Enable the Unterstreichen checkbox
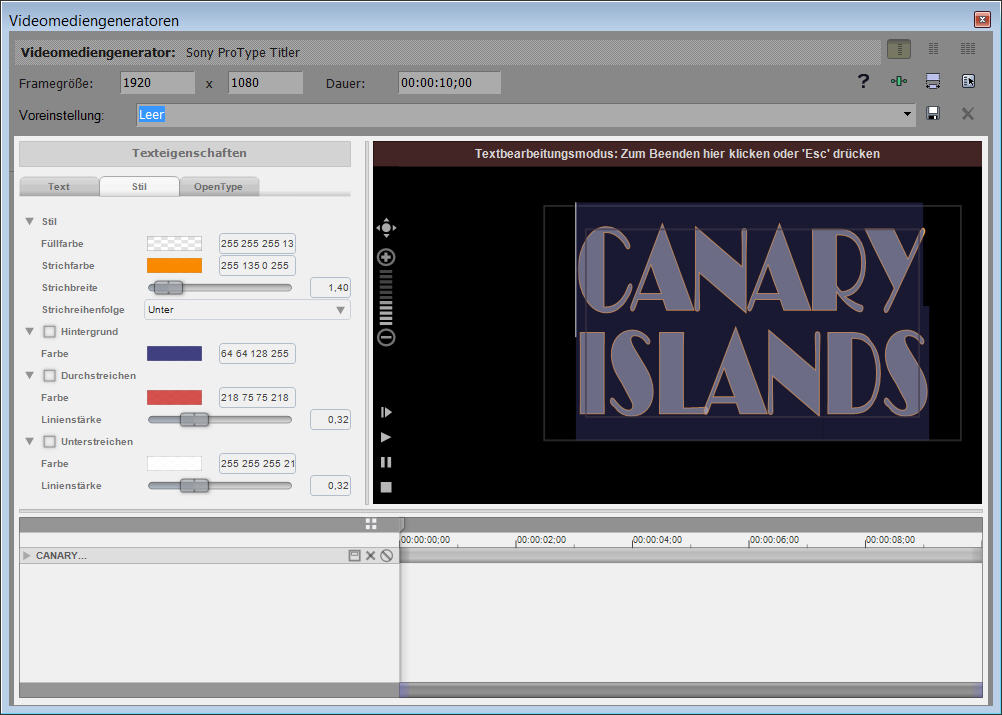 50,441
